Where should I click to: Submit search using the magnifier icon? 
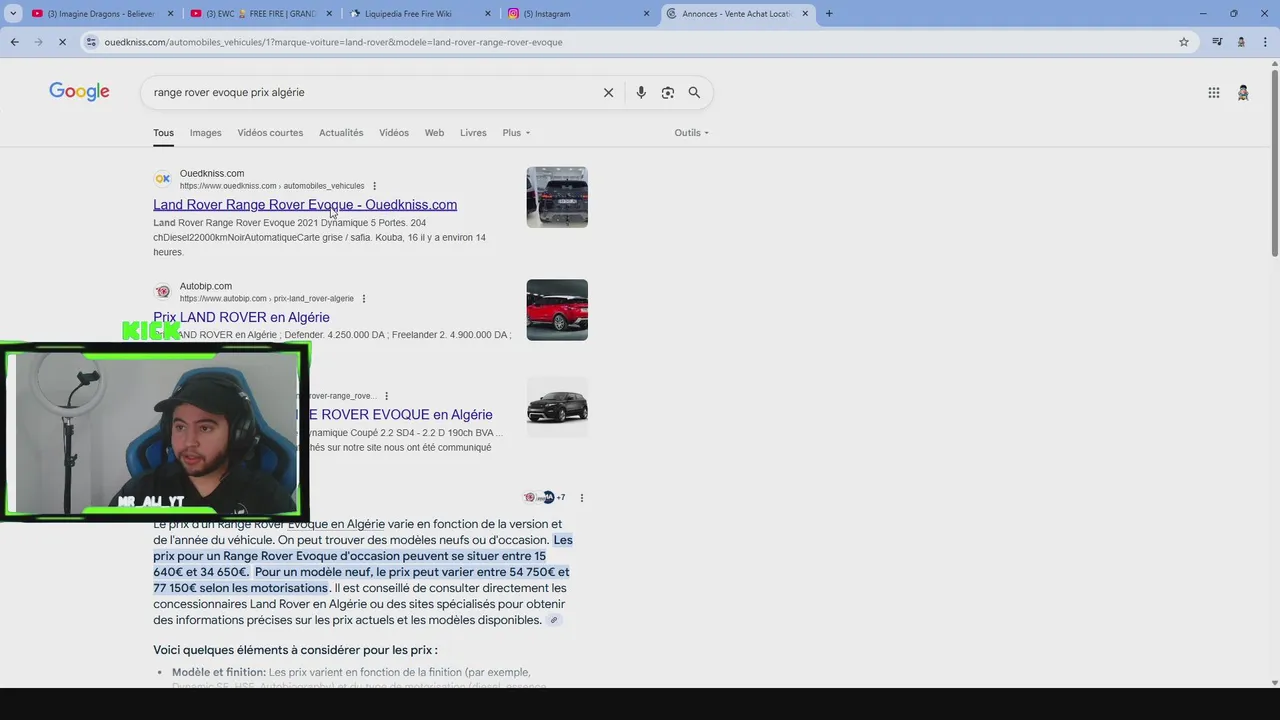tap(694, 92)
